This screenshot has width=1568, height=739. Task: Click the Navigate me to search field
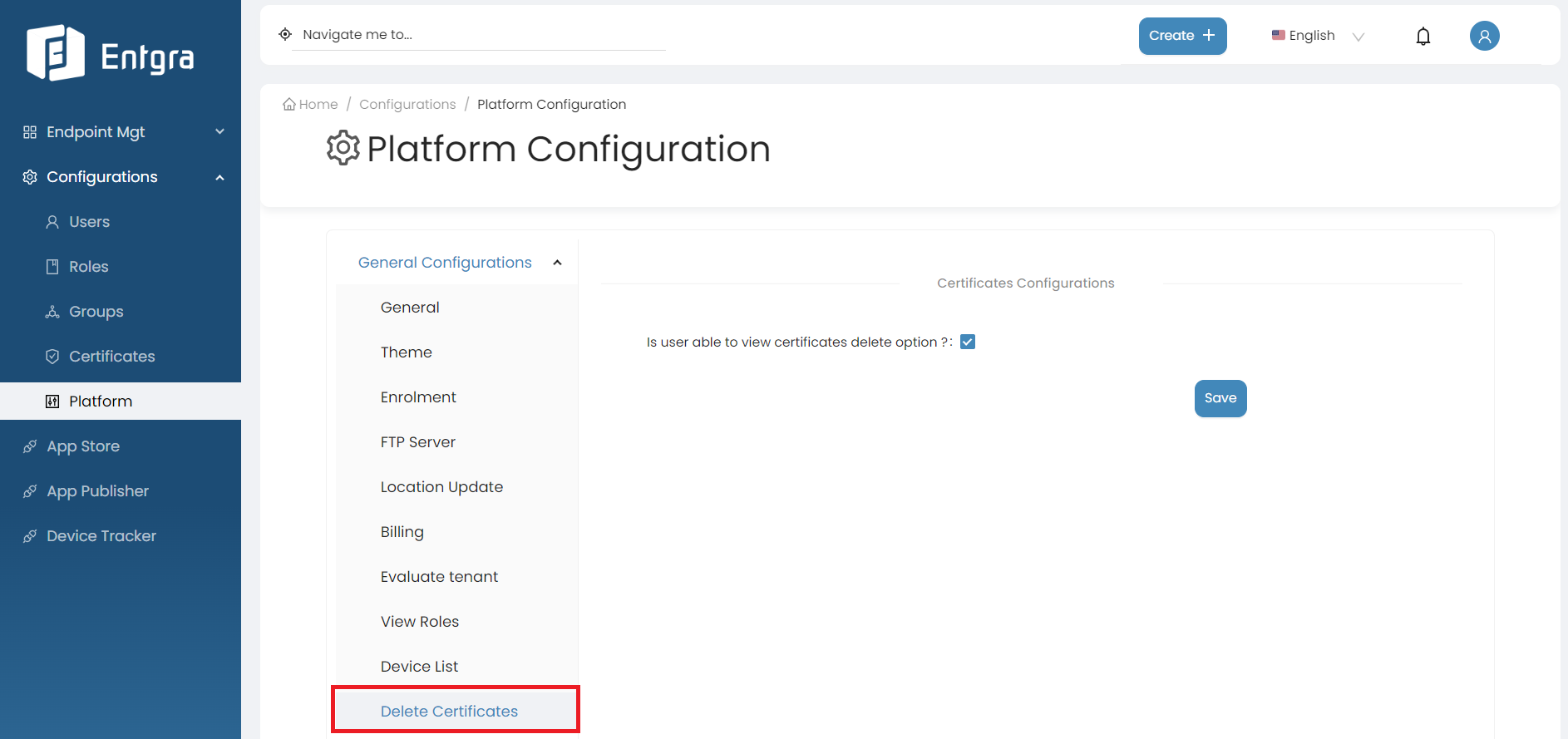pyautogui.click(x=478, y=35)
